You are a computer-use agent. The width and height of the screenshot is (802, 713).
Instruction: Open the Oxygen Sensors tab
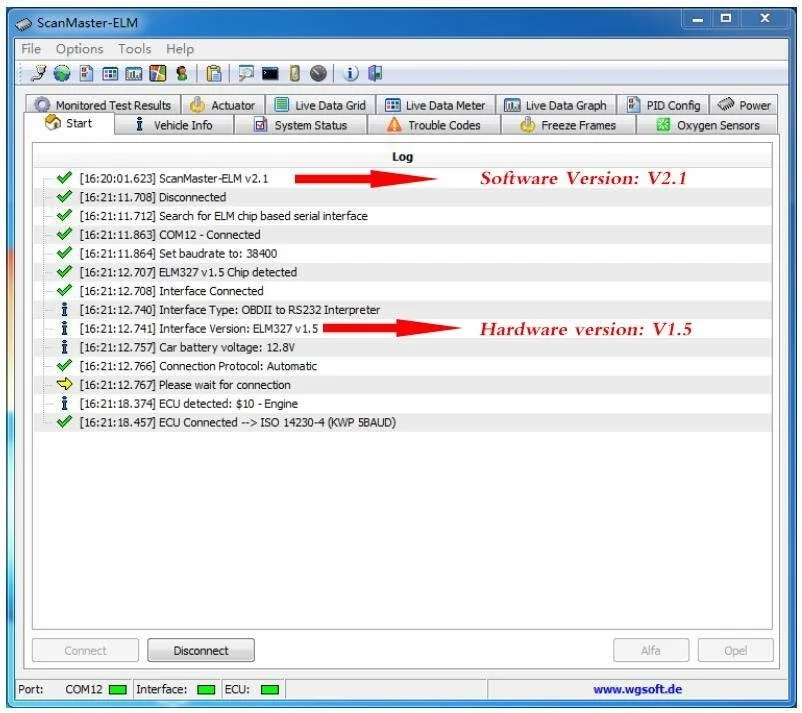[x=707, y=125]
